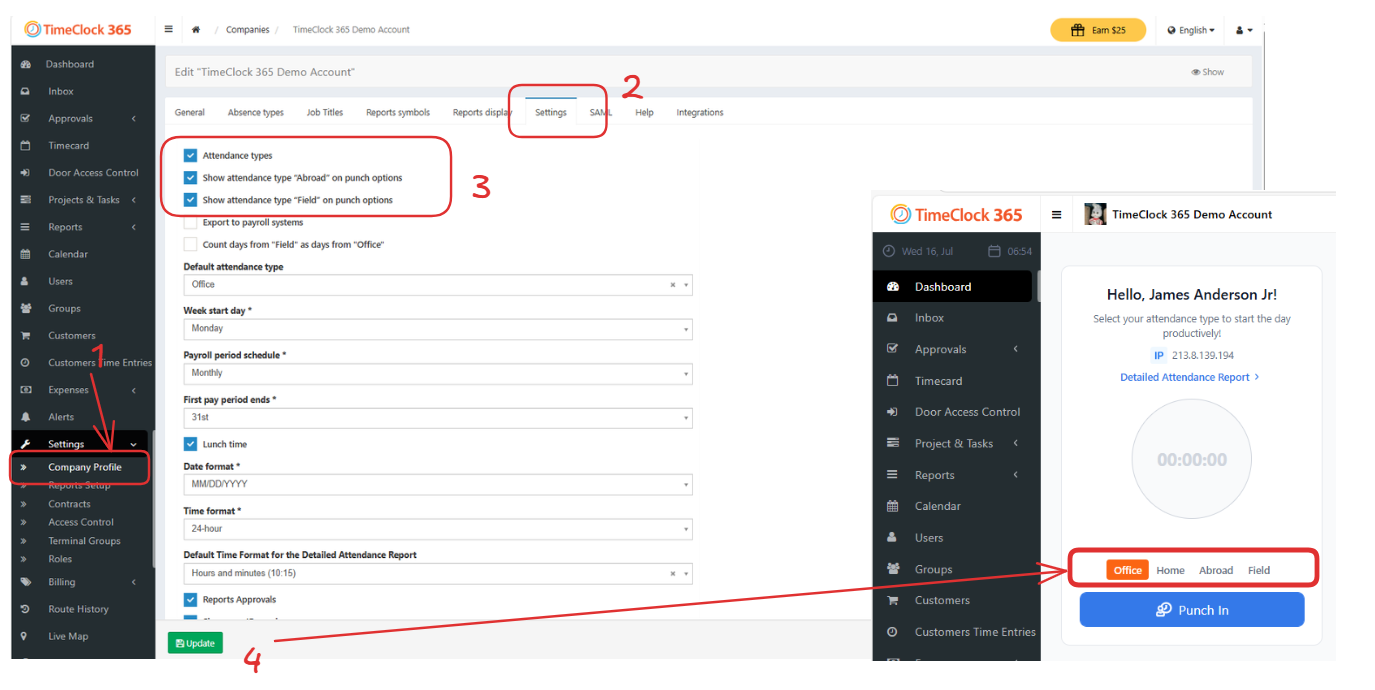Open the English language dropdown
1375x690 pixels.
(x=1190, y=30)
